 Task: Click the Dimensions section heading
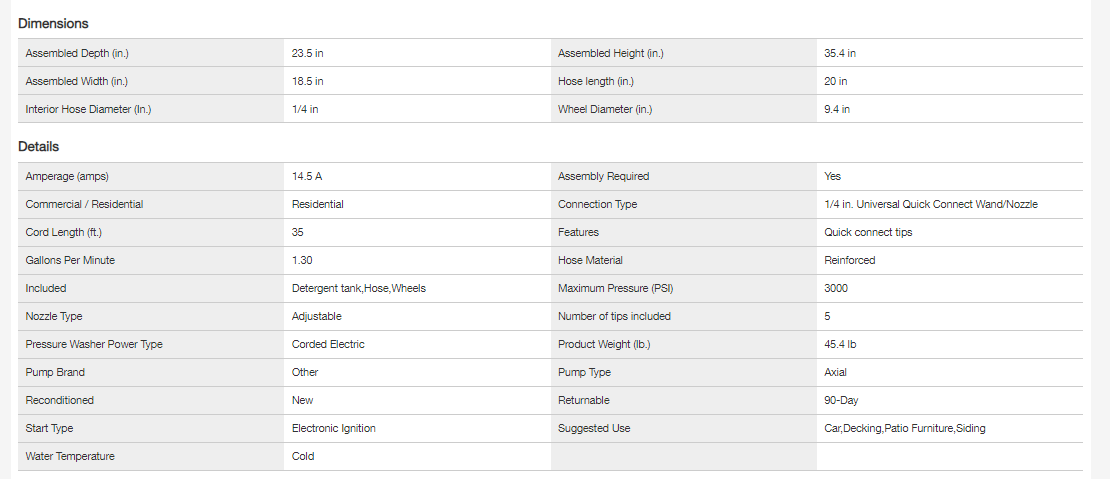[53, 23]
